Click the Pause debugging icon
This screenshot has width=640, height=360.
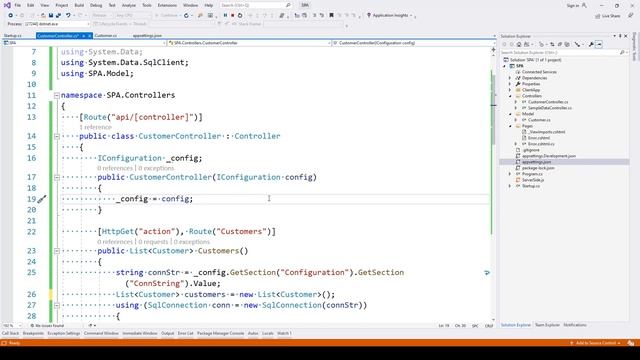225,16
